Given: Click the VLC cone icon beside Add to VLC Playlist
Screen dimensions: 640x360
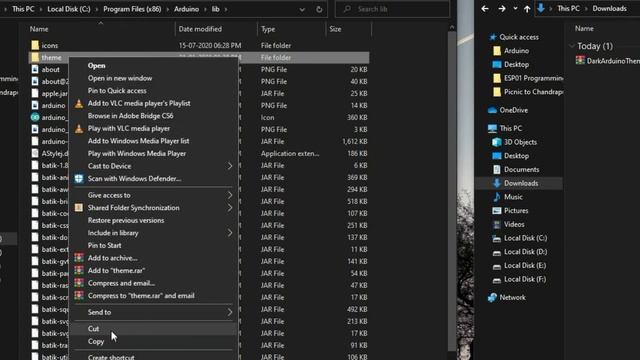Looking at the screenshot, I should pyautogui.click(x=79, y=104).
